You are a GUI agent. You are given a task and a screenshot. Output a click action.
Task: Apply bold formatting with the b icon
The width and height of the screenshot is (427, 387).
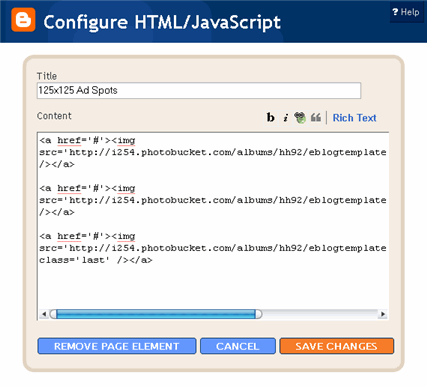271,117
